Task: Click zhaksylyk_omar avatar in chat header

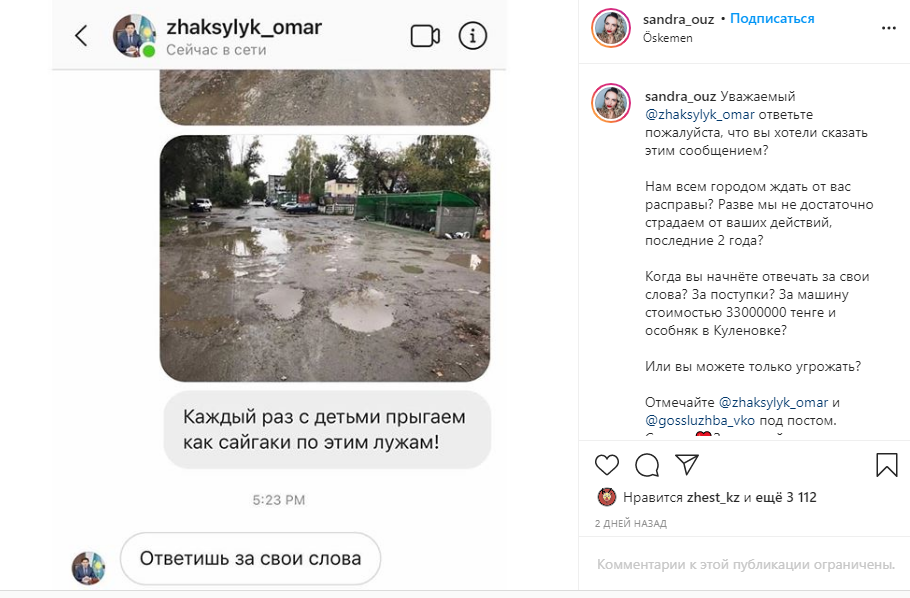Action: 134,36
